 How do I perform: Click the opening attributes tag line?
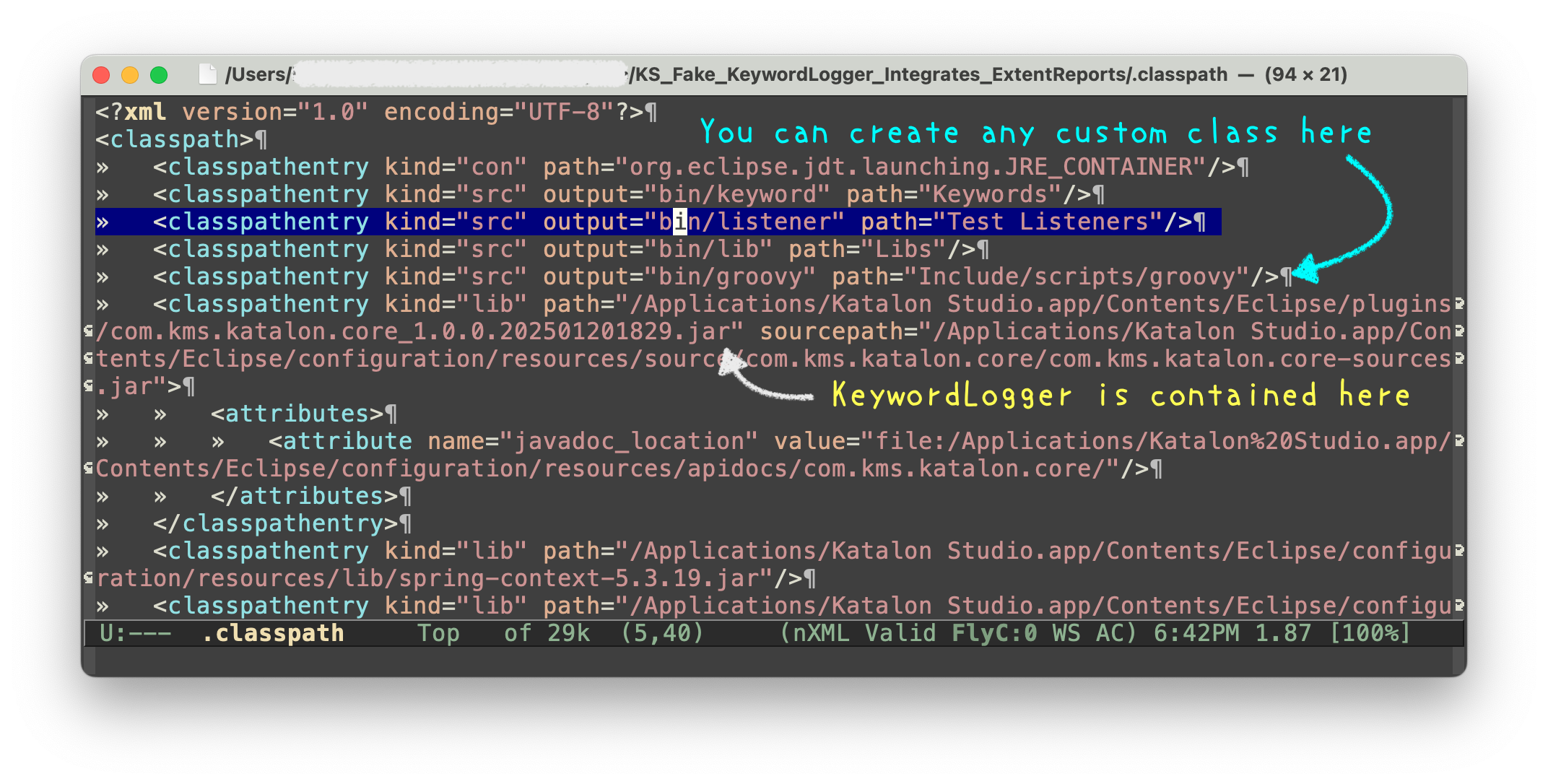(x=296, y=414)
